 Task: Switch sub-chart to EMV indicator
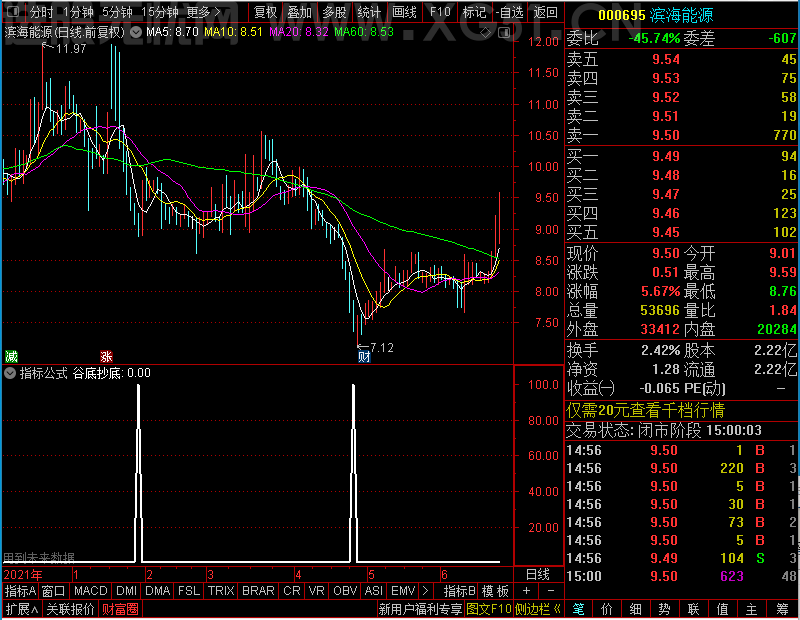(403, 591)
